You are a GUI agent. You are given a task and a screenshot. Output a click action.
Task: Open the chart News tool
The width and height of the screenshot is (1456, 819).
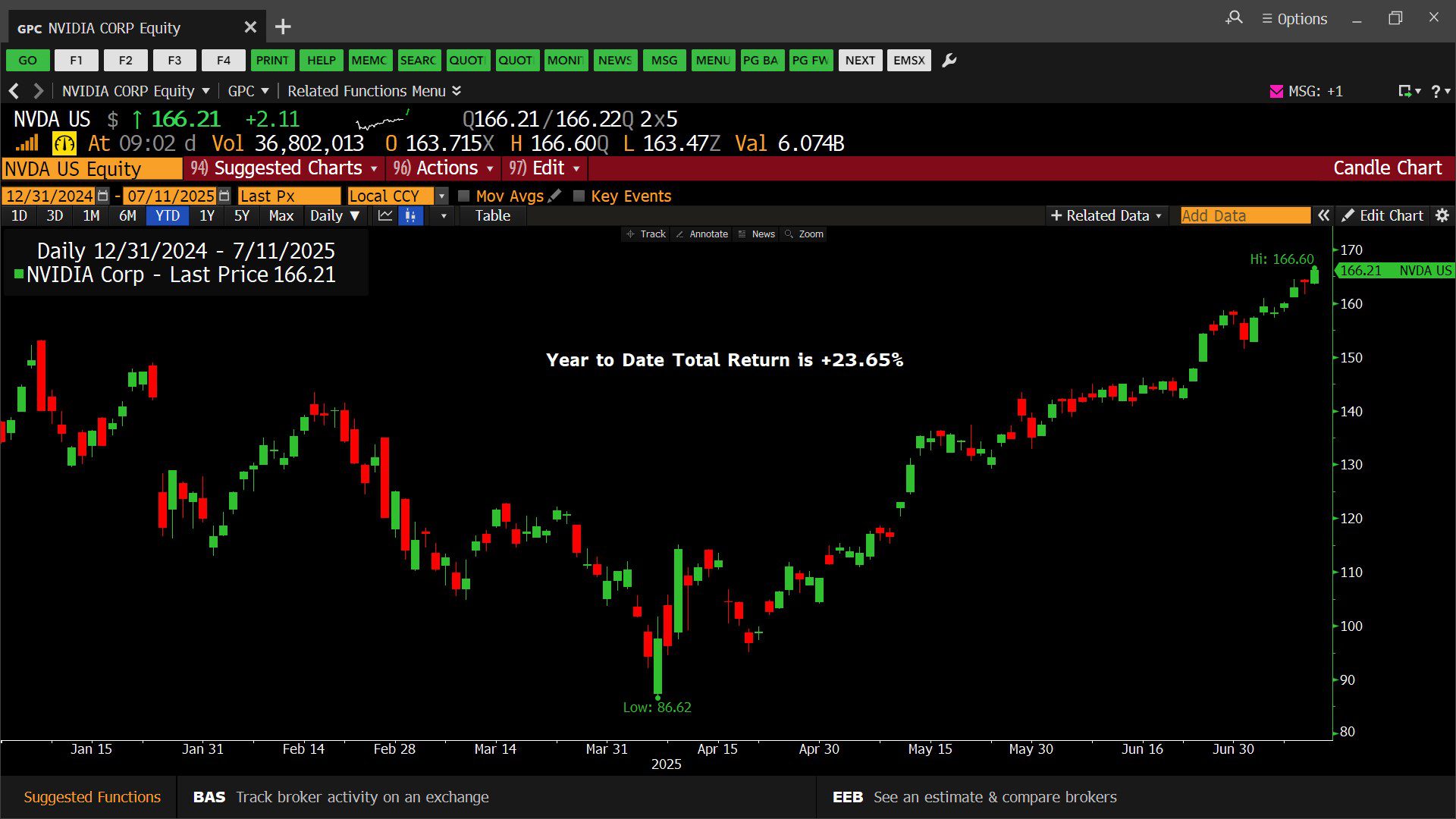(756, 234)
